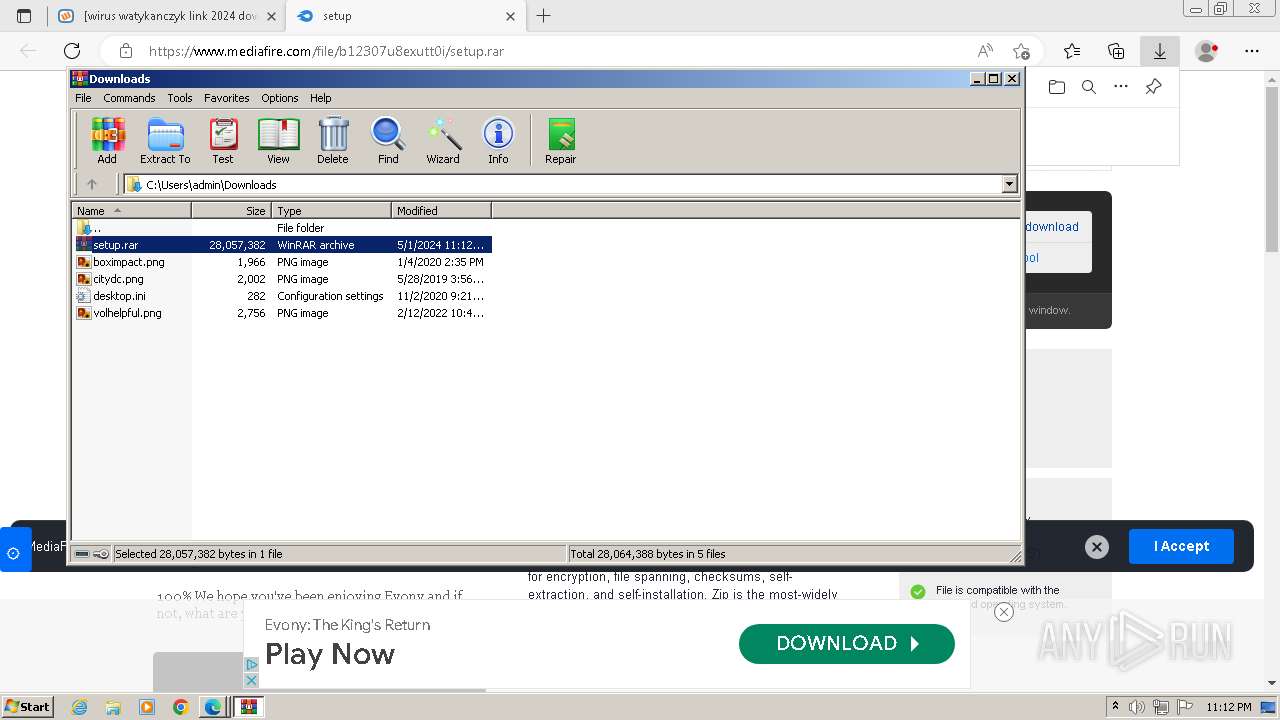Click the View toolbar icon
This screenshot has height=720, width=1280.
tap(278, 140)
